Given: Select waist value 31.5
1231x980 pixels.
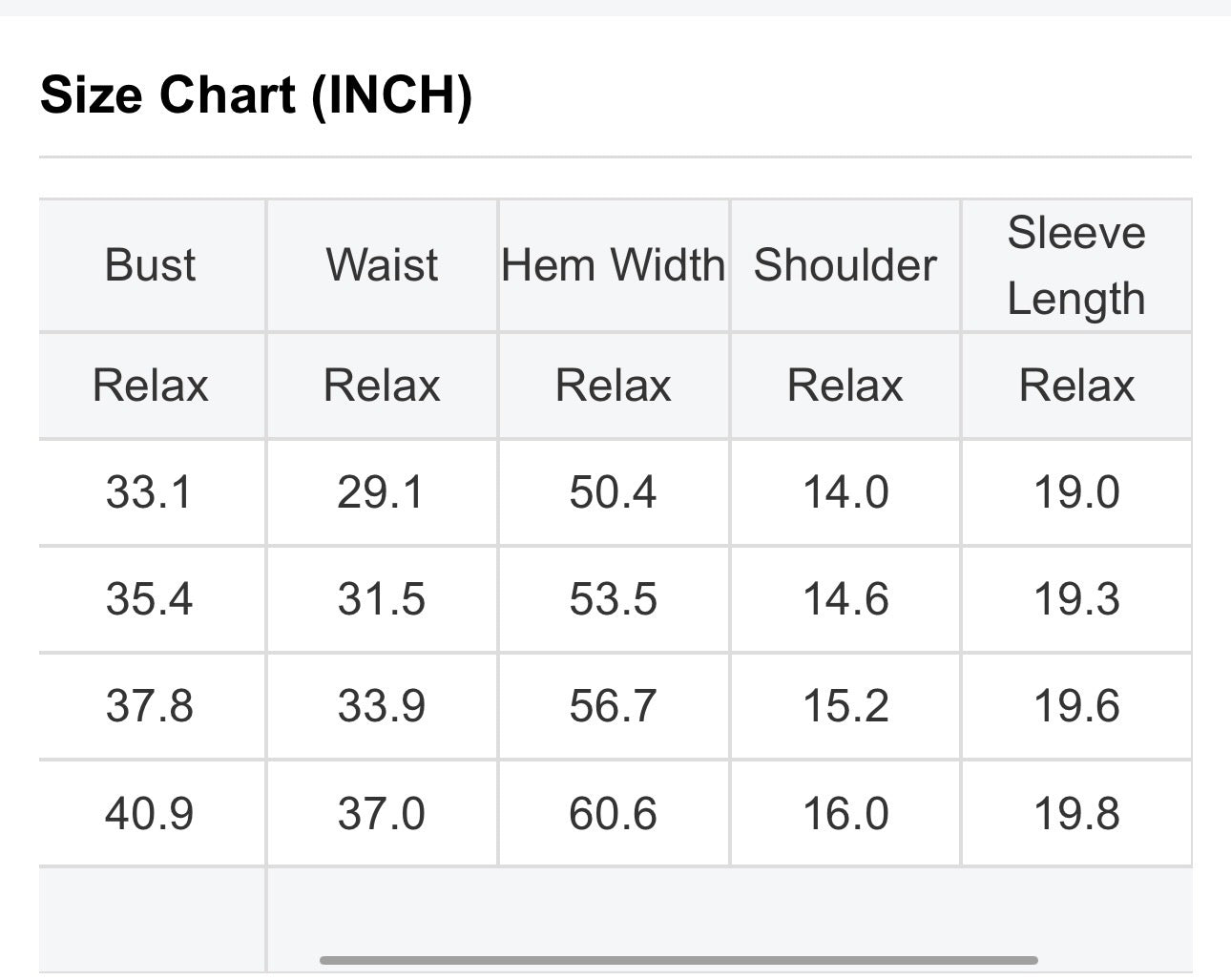Looking at the screenshot, I should (x=381, y=599).
